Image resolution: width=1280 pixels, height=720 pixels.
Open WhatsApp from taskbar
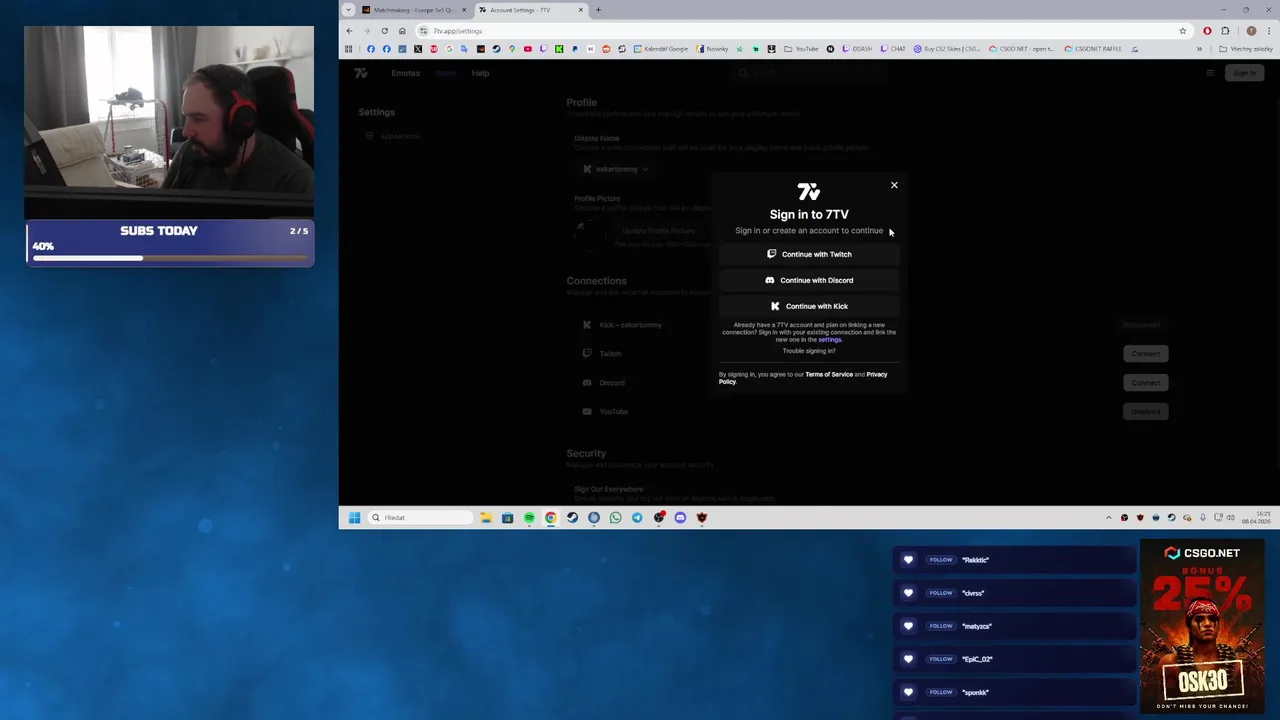[615, 518]
